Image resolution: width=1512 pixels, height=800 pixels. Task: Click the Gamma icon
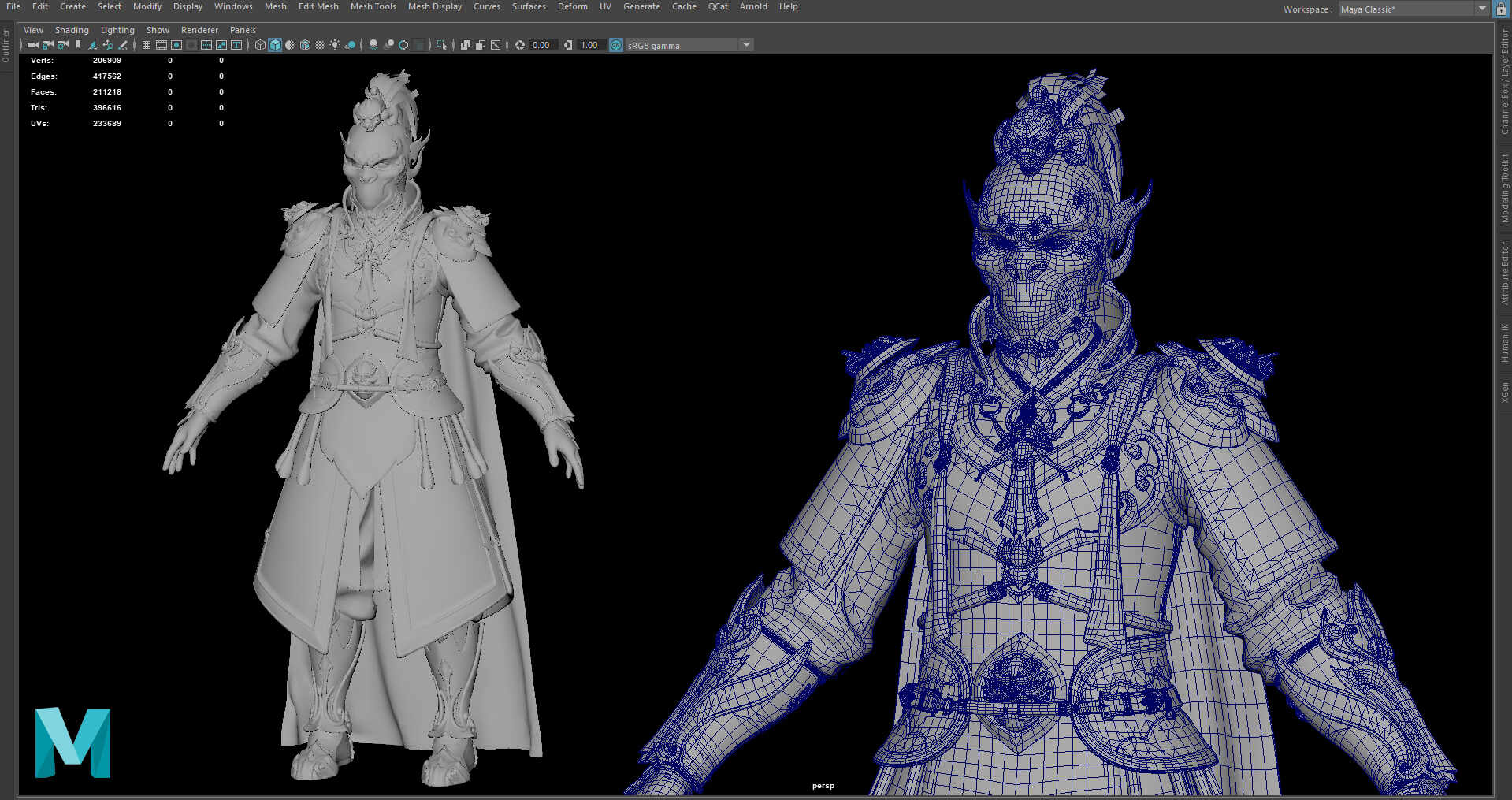click(x=568, y=45)
